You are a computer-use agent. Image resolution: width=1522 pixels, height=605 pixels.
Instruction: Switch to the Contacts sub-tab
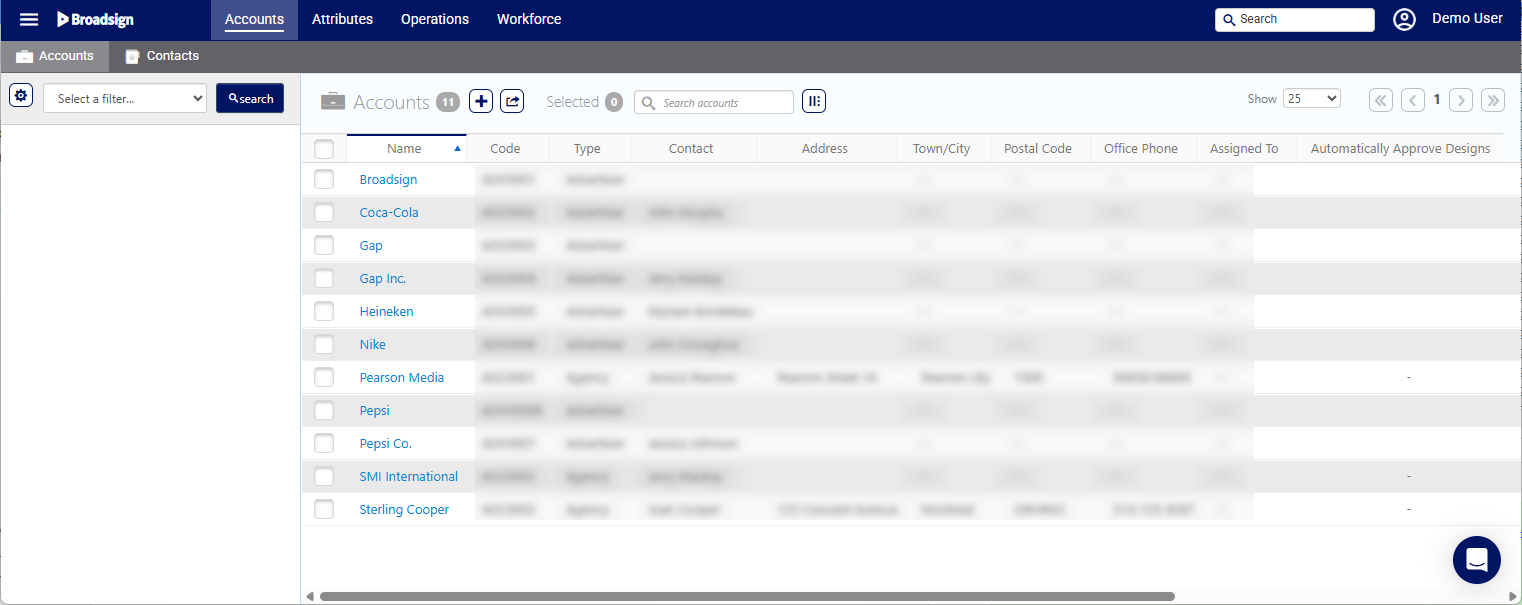click(x=162, y=56)
